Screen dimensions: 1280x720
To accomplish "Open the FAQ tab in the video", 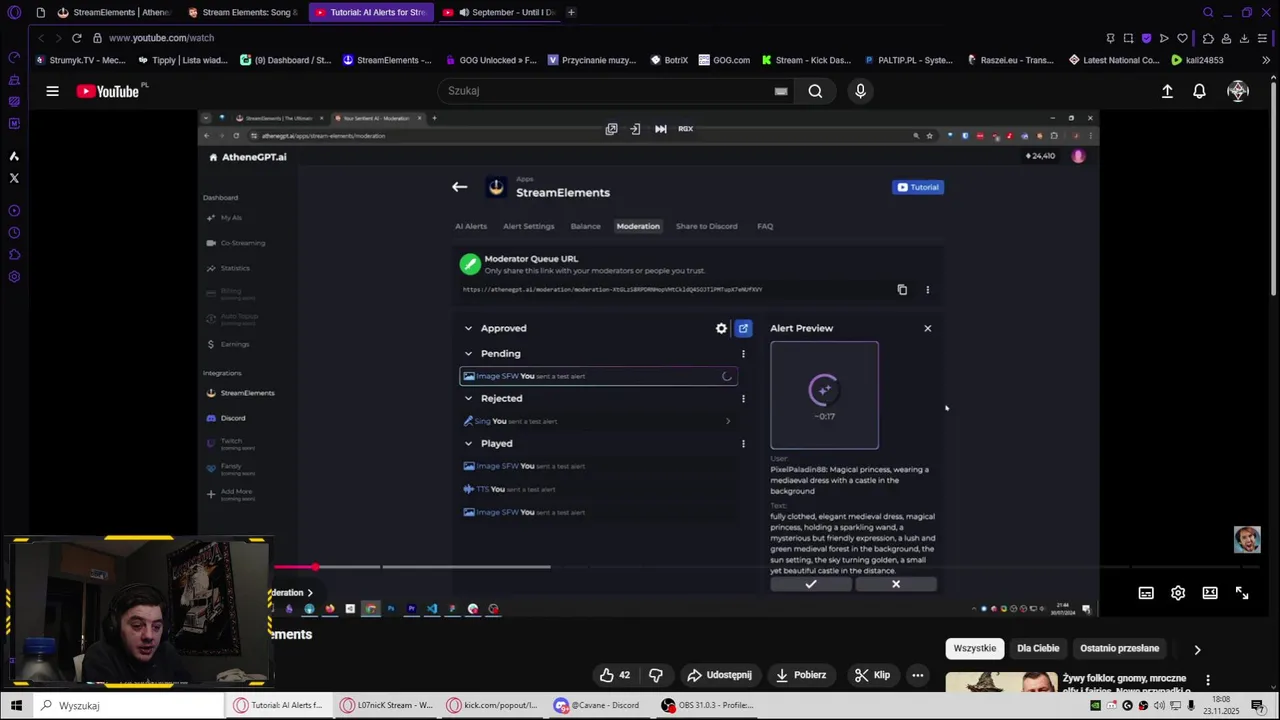I will tap(765, 226).
